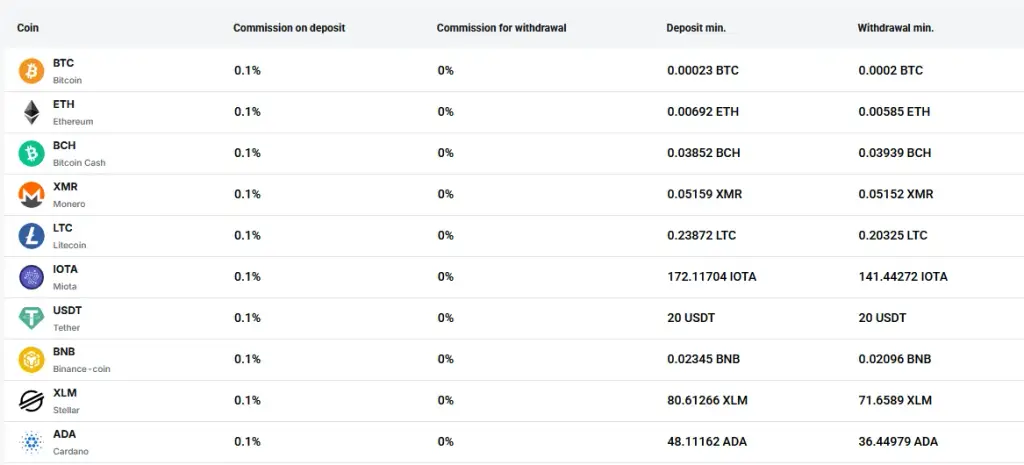Click the Cardano ADA icon

(x=31, y=441)
